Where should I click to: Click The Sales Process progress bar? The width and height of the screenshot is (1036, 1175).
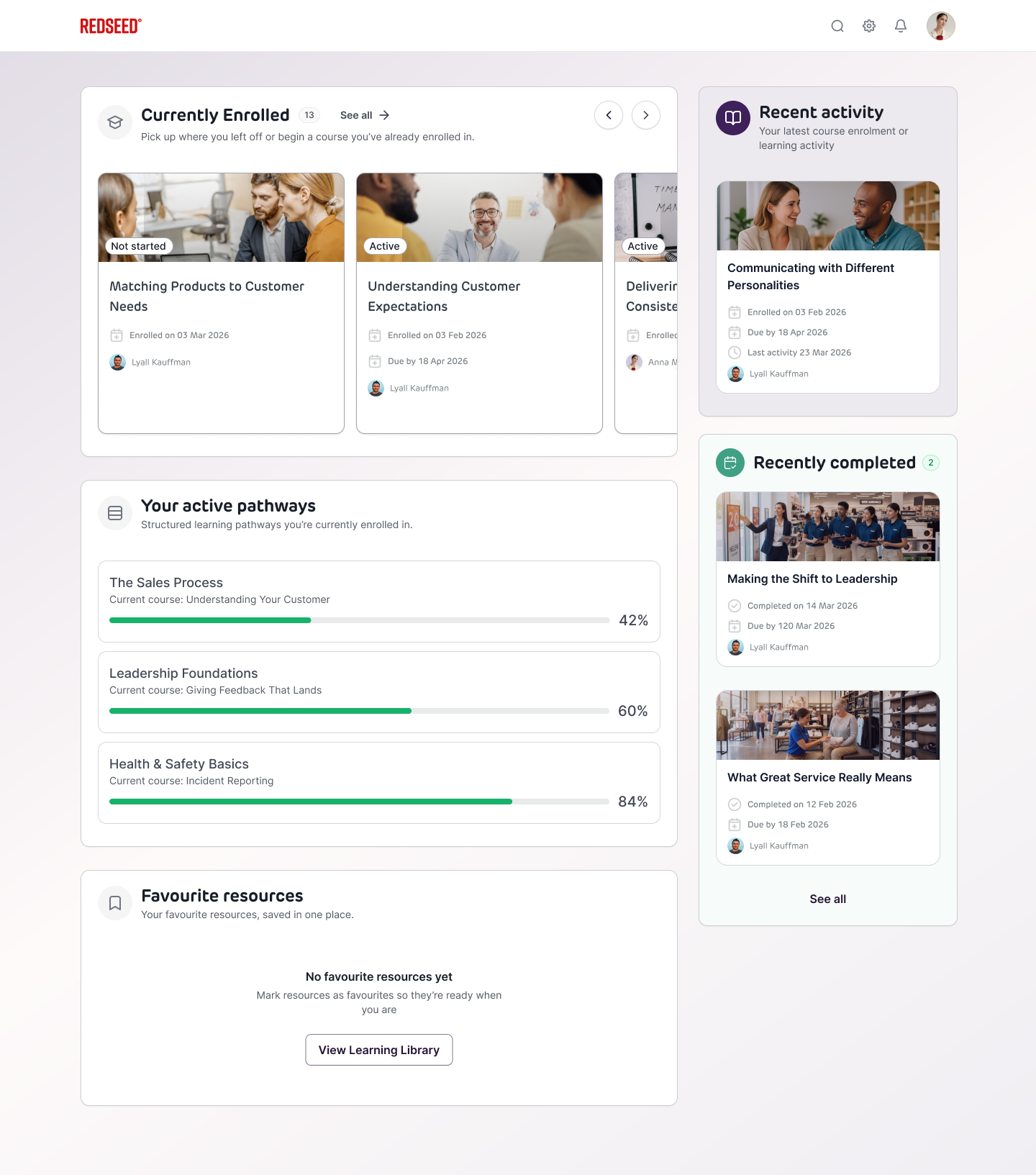point(360,620)
